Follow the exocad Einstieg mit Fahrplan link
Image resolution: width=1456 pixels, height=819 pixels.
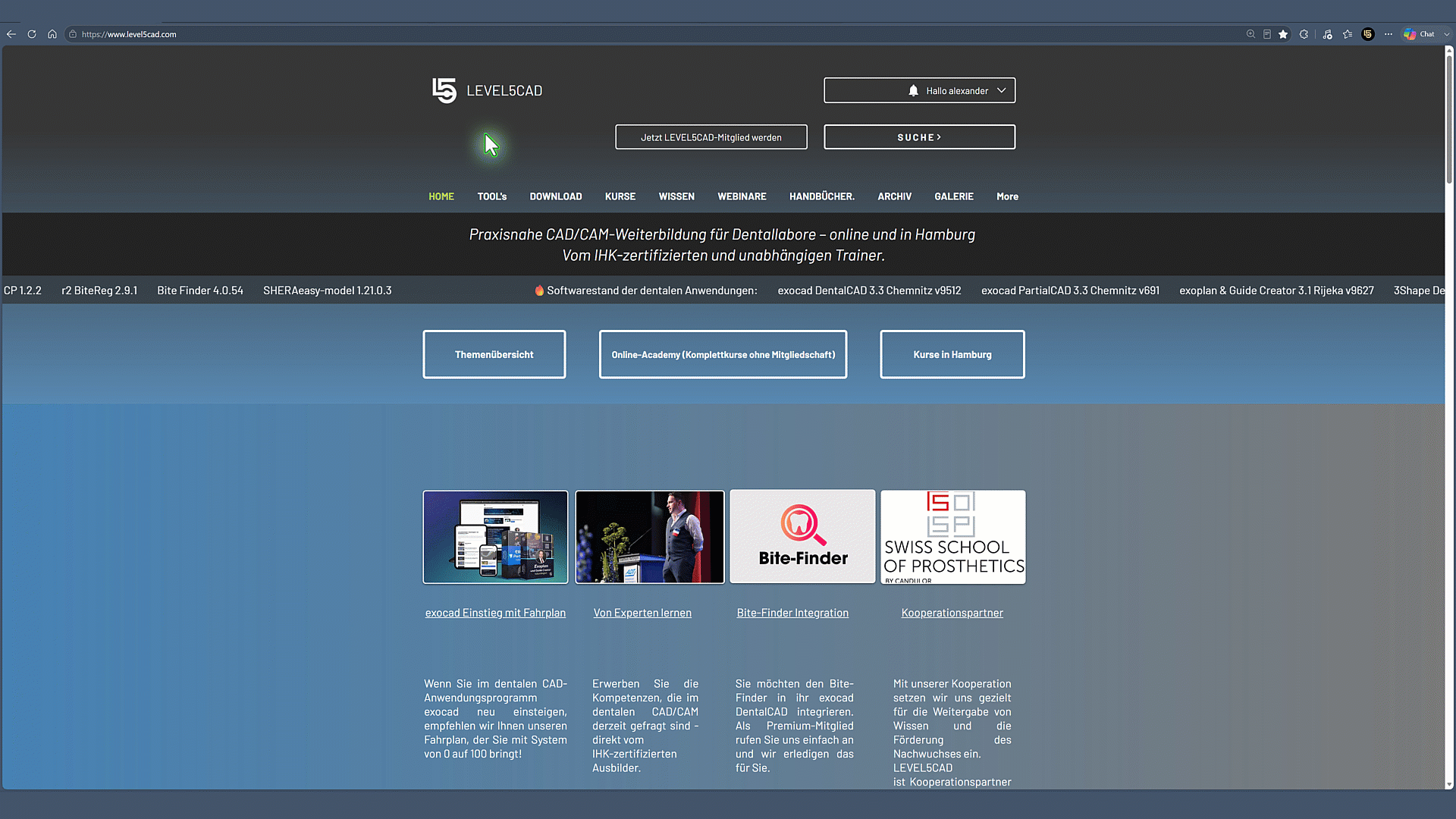[495, 613]
